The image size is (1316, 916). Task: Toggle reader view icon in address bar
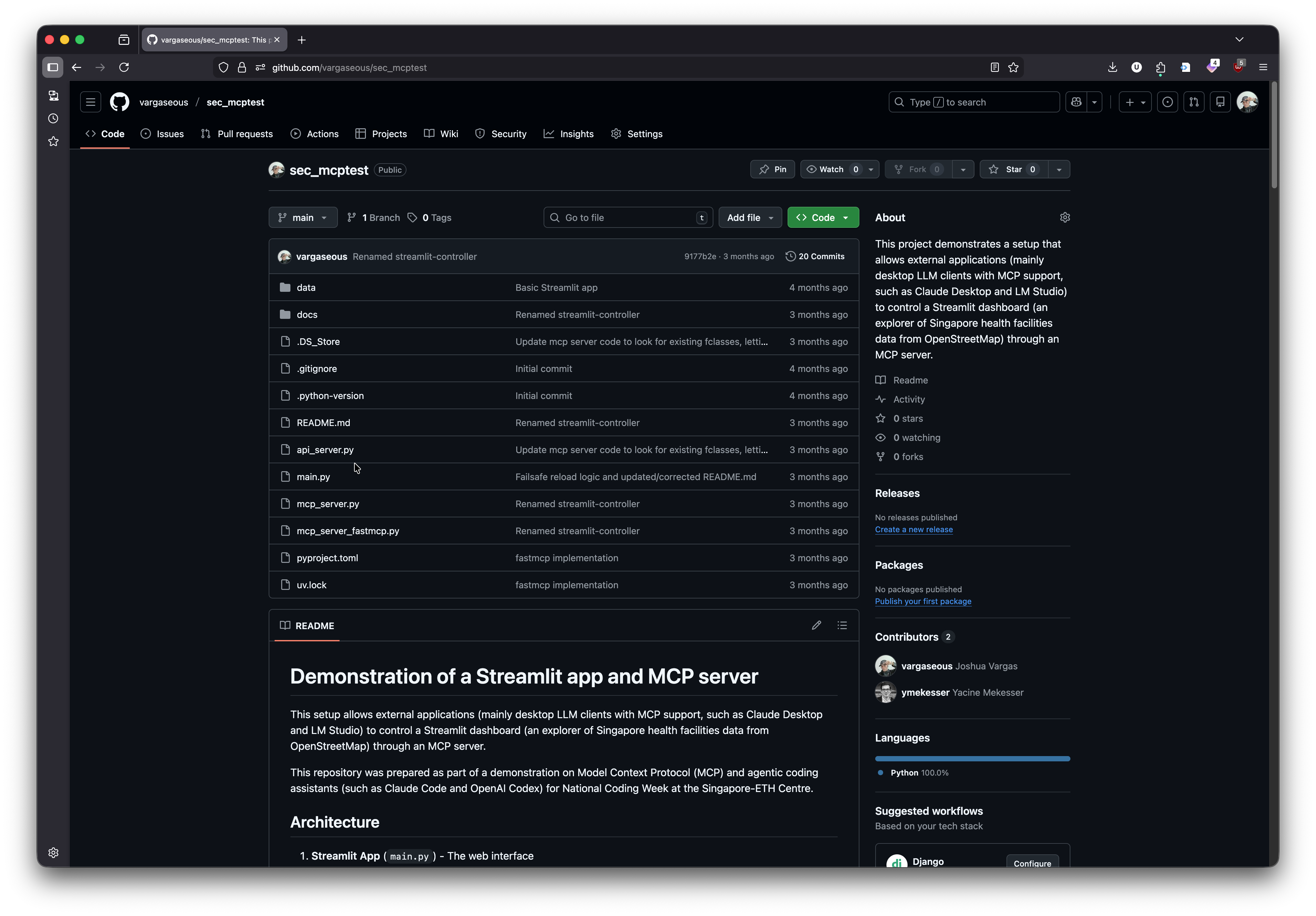[x=995, y=68]
